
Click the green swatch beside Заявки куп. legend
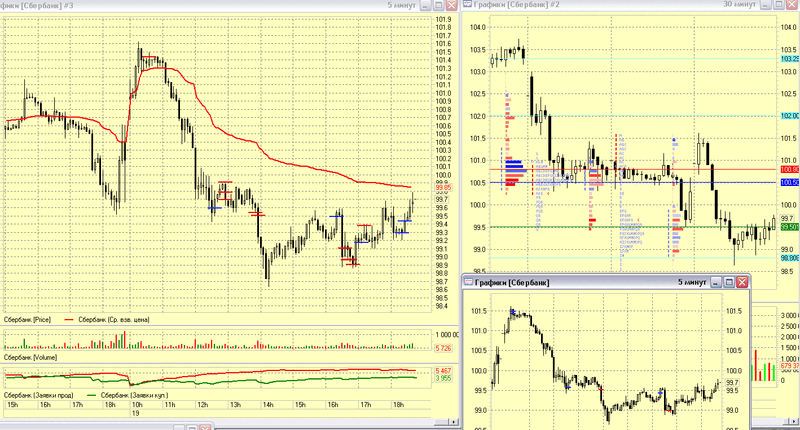(x=91, y=395)
